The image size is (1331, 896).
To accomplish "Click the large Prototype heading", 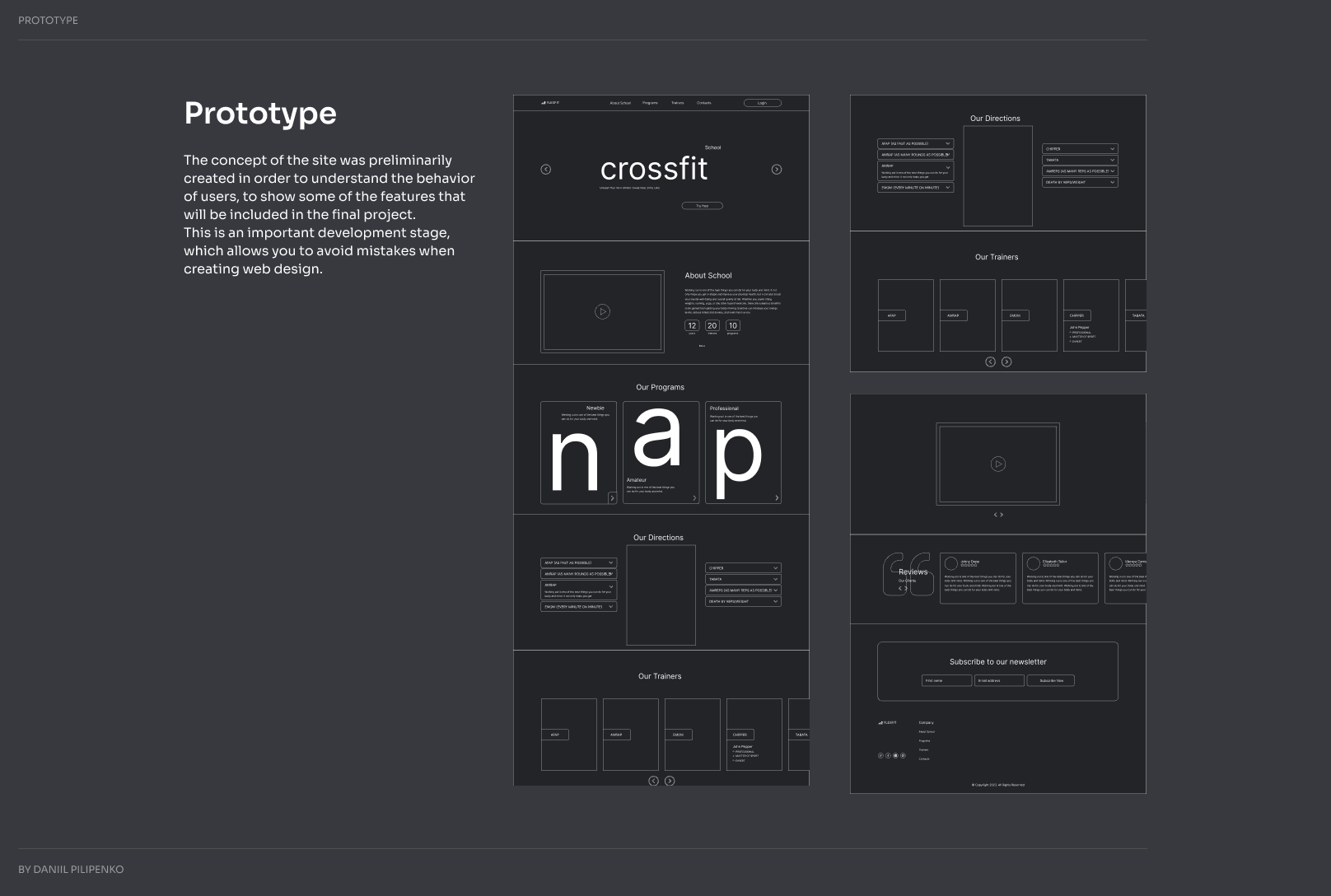I will click(260, 114).
